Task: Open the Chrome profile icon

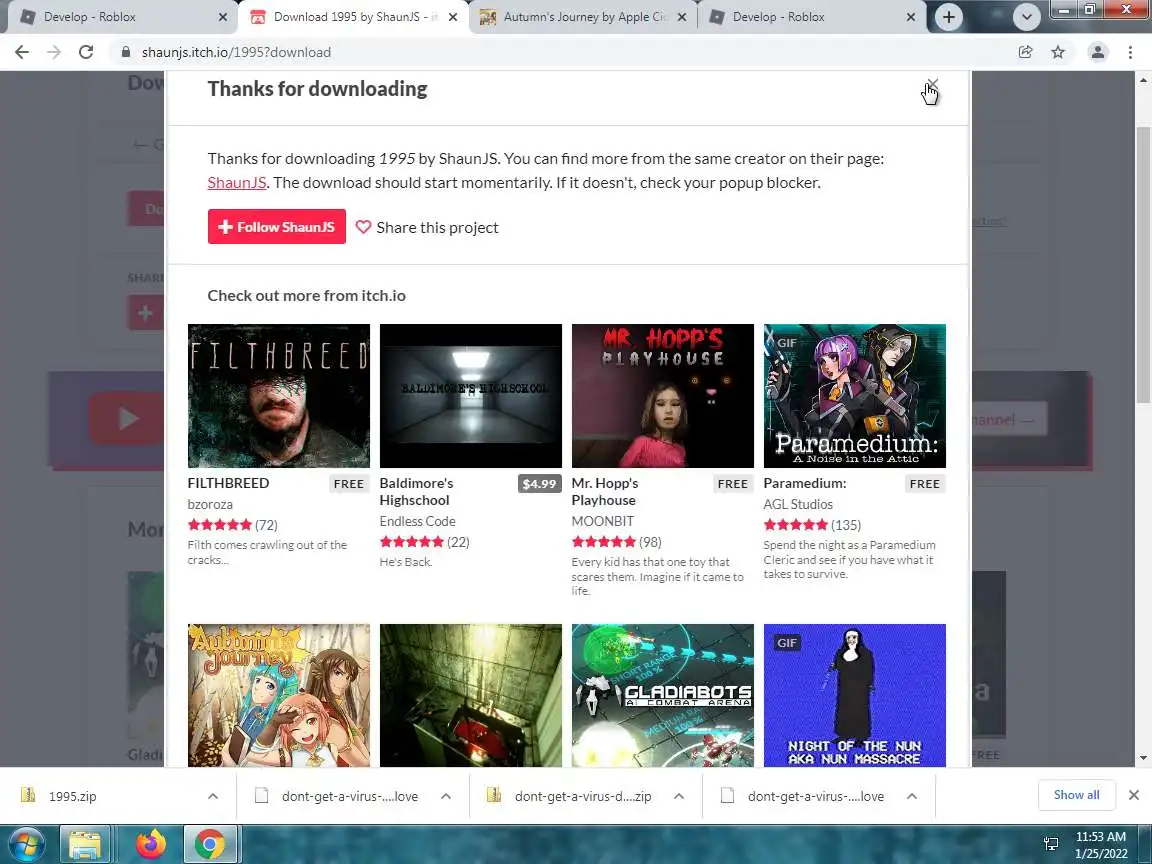Action: 1098,52
